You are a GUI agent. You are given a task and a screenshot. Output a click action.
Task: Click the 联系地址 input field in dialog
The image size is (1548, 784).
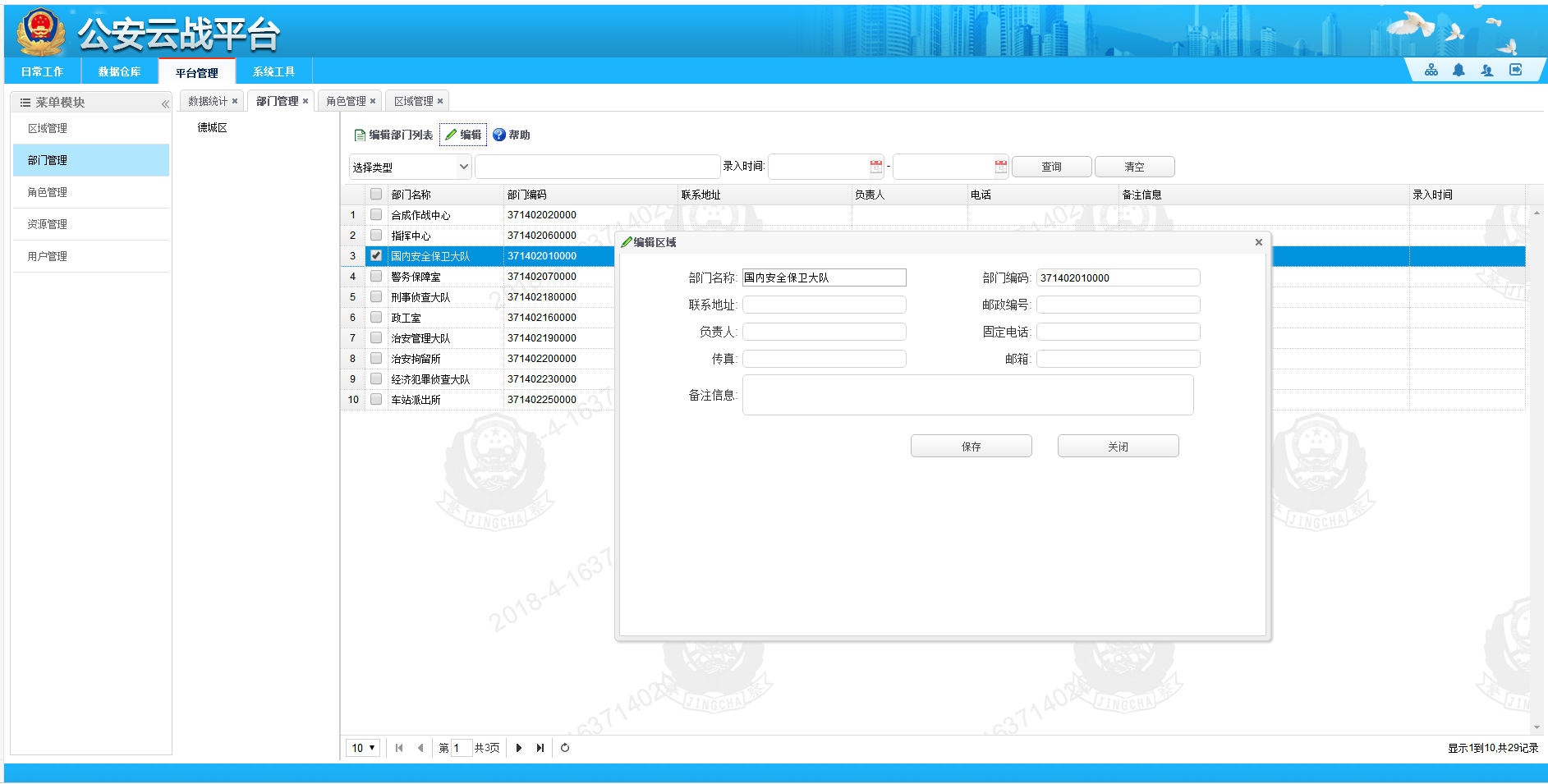[824, 305]
